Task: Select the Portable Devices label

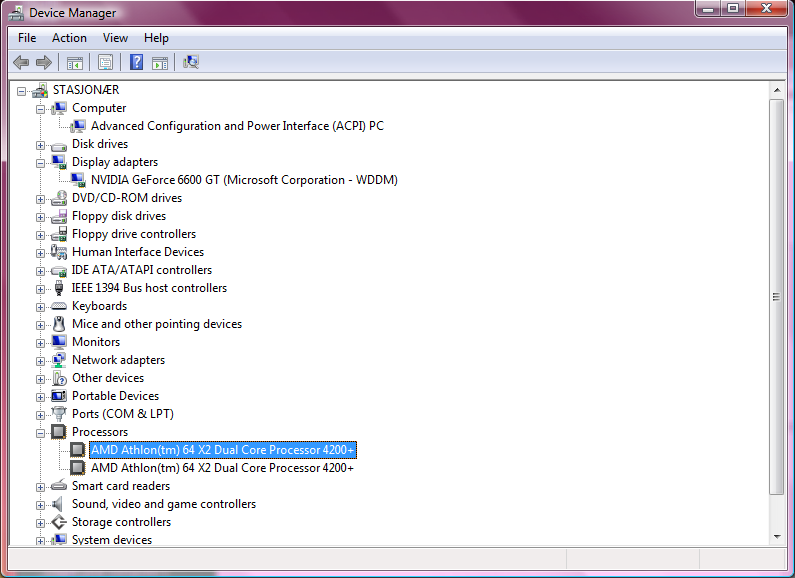Action: pyautogui.click(x=115, y=396)
